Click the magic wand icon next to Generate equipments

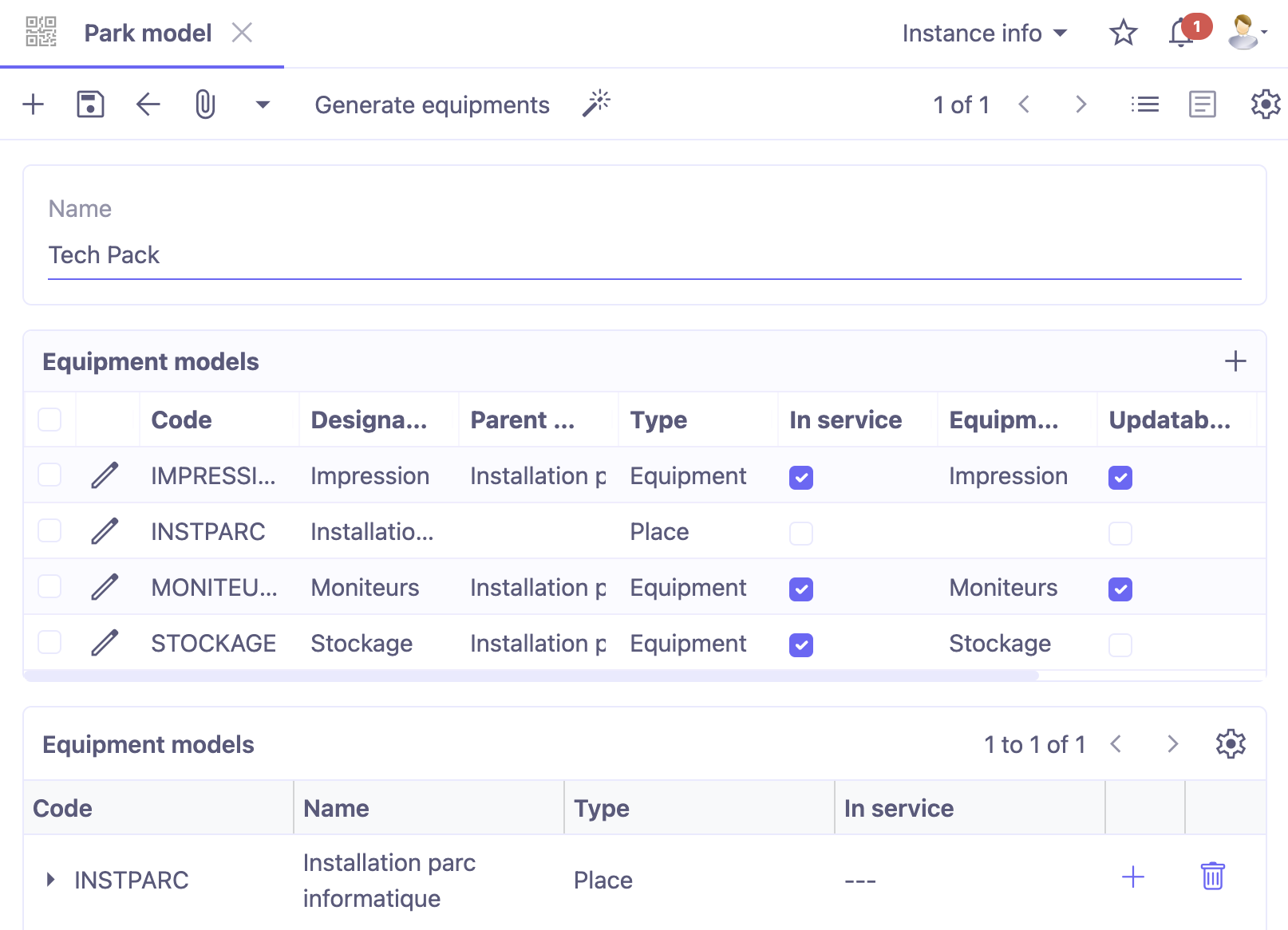(x=595, y=104)
